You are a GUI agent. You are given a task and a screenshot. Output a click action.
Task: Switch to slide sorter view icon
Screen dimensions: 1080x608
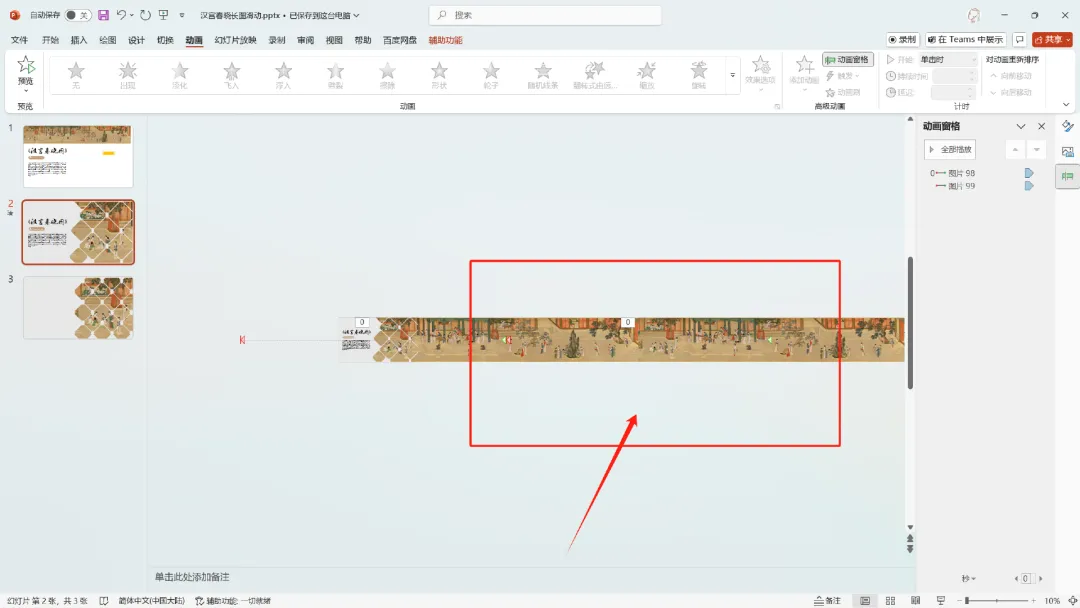tap(890, 600)
